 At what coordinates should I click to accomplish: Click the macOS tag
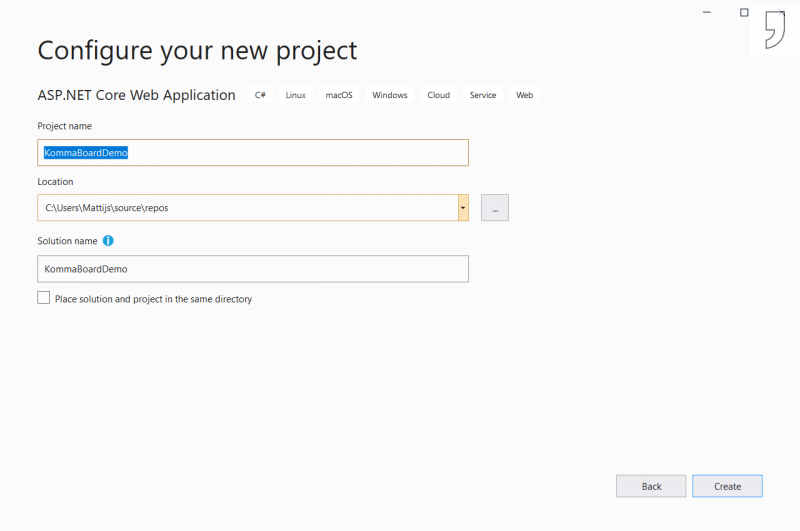pos(339,95)
